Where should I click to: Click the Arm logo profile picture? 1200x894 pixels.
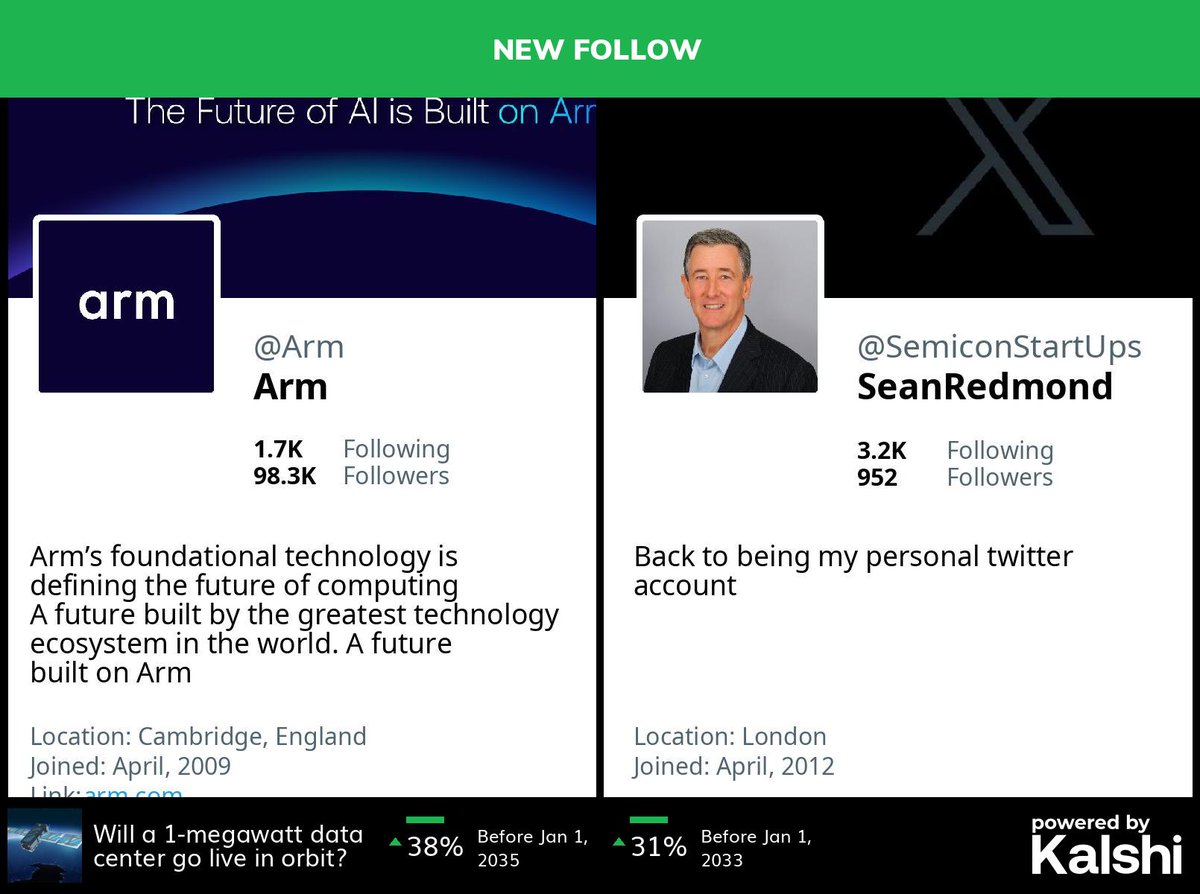point(127,306)
